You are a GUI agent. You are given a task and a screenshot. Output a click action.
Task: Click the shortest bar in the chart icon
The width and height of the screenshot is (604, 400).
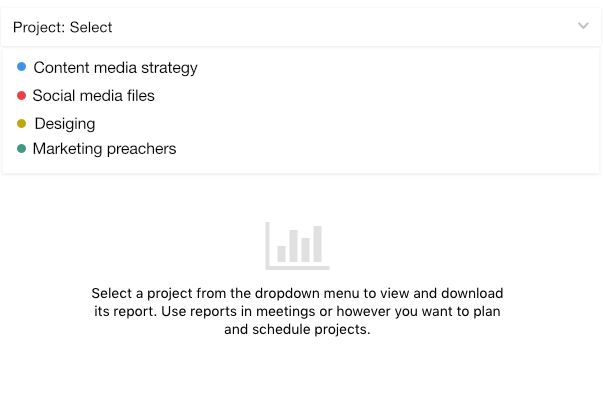tap(282, 254)
